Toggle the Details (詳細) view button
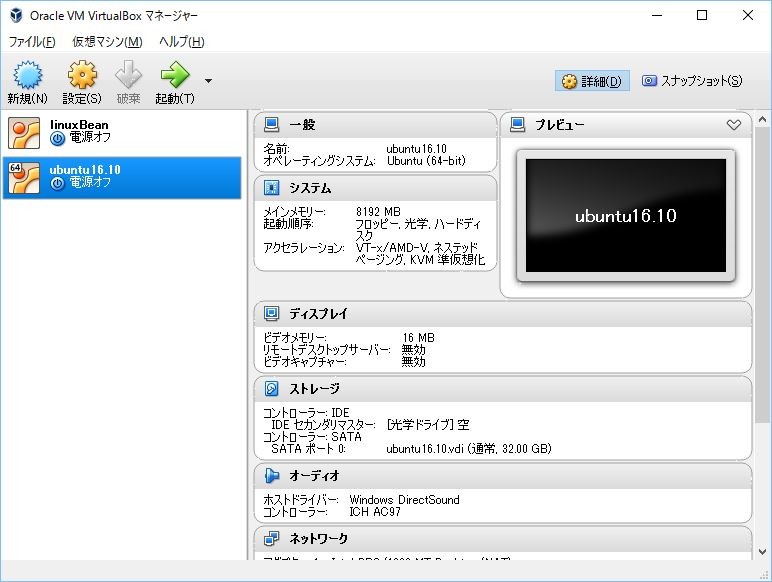Screen dimensions: 772x582 click(x=592, y=81)
